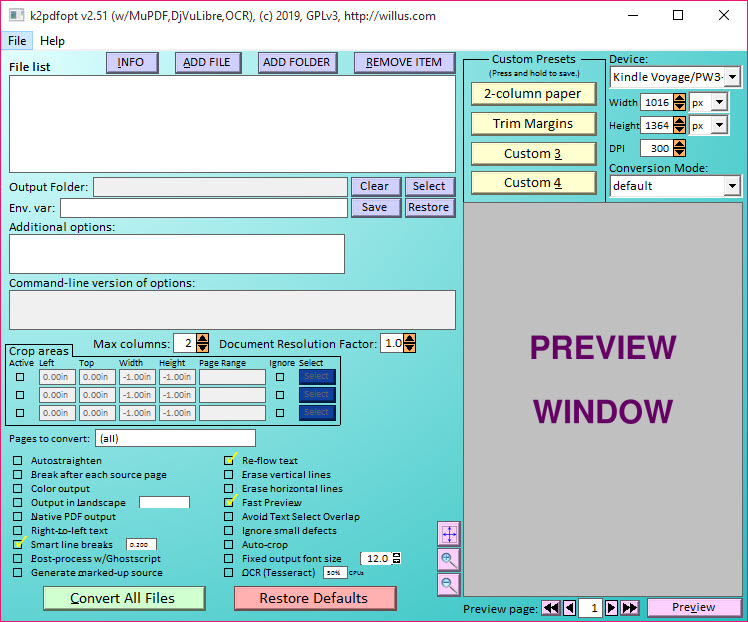Toggle Native PDF output
The image size is (748, 622).
18,517
